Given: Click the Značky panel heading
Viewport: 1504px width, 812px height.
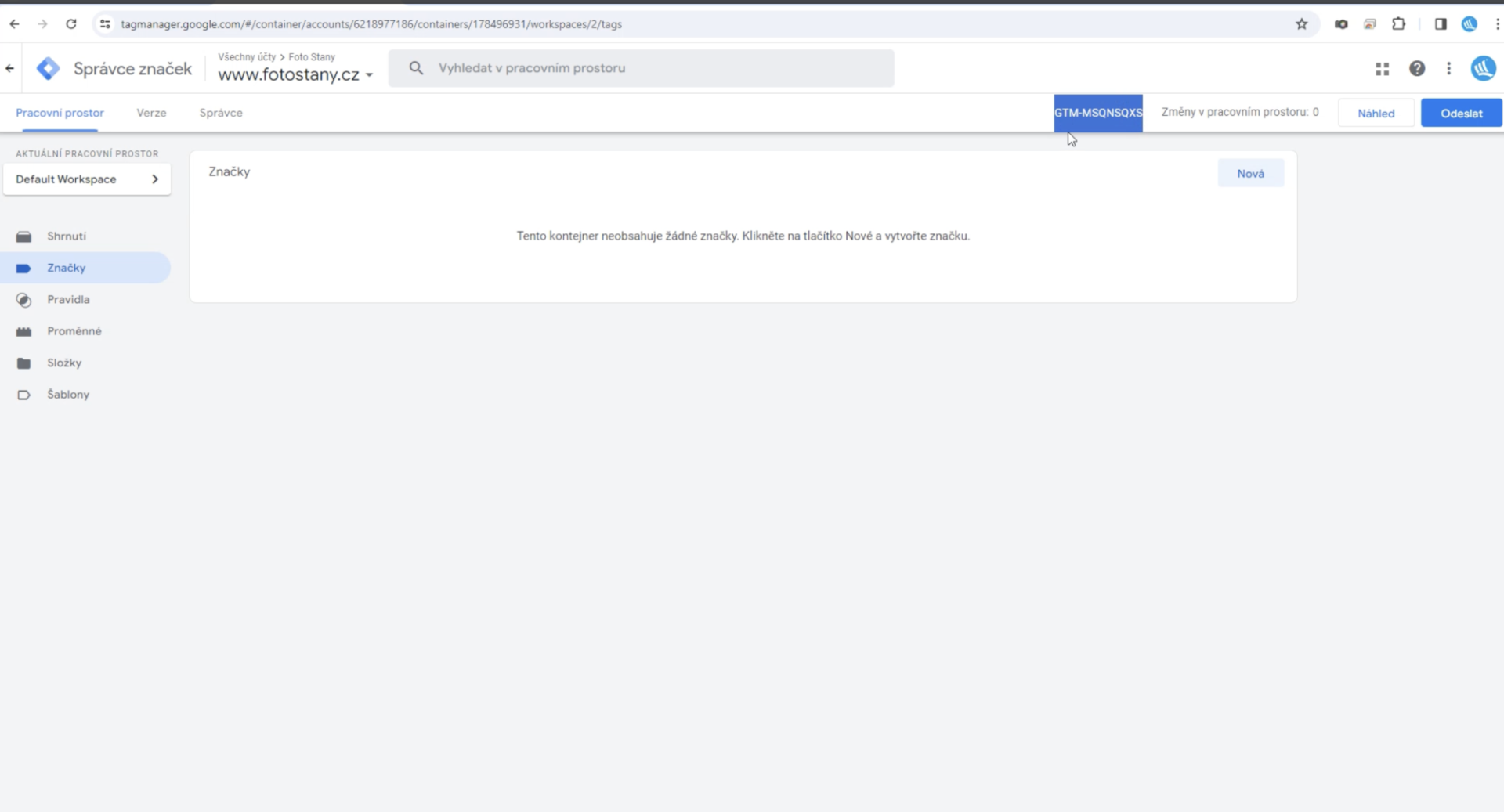Looking at the screenshot, I should (230, 171).
